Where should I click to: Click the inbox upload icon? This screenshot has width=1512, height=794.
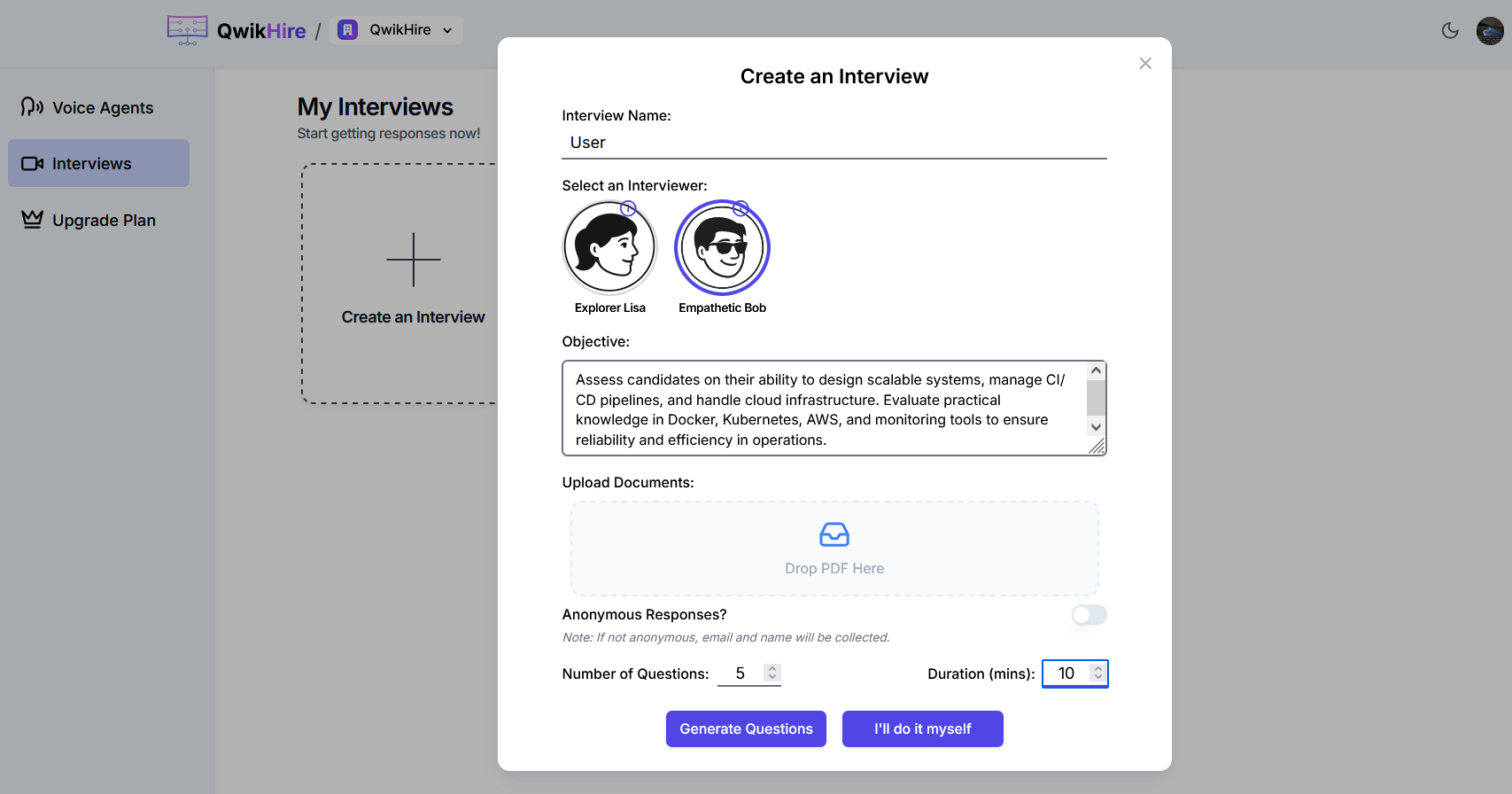pyautogui.click(x=834, y=534)
